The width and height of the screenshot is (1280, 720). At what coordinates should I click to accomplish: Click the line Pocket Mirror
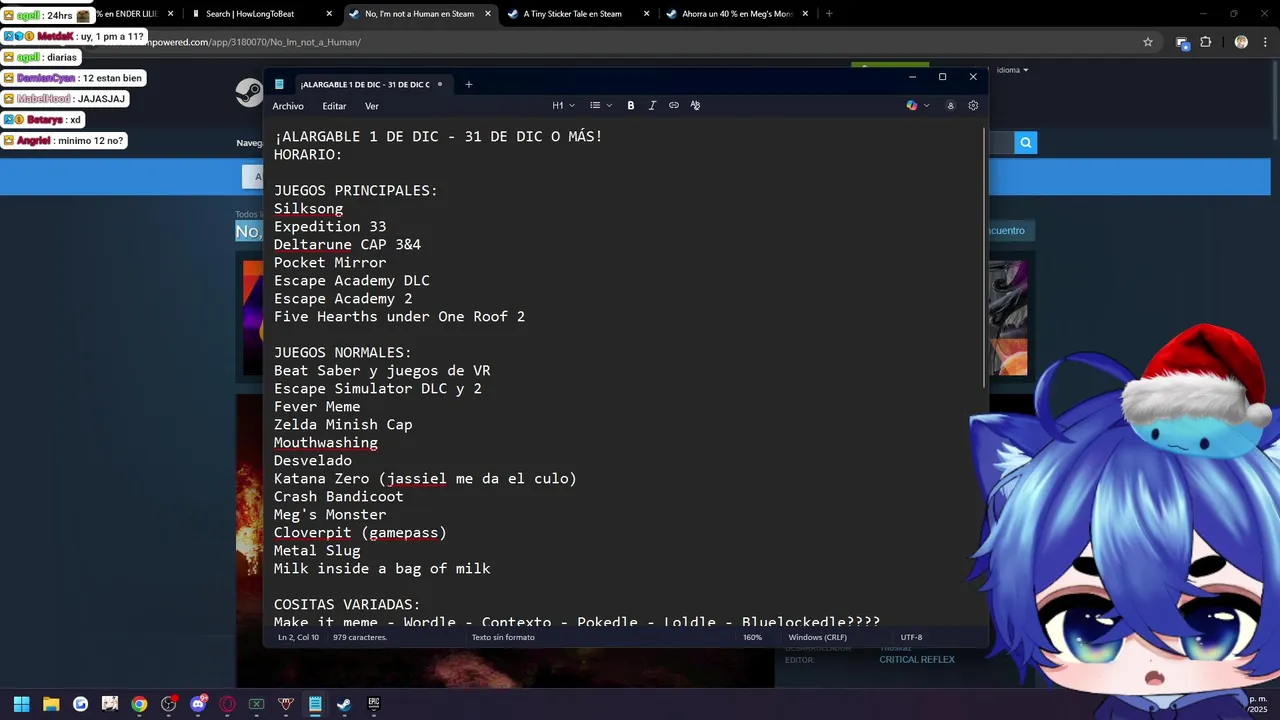point(330,263)
